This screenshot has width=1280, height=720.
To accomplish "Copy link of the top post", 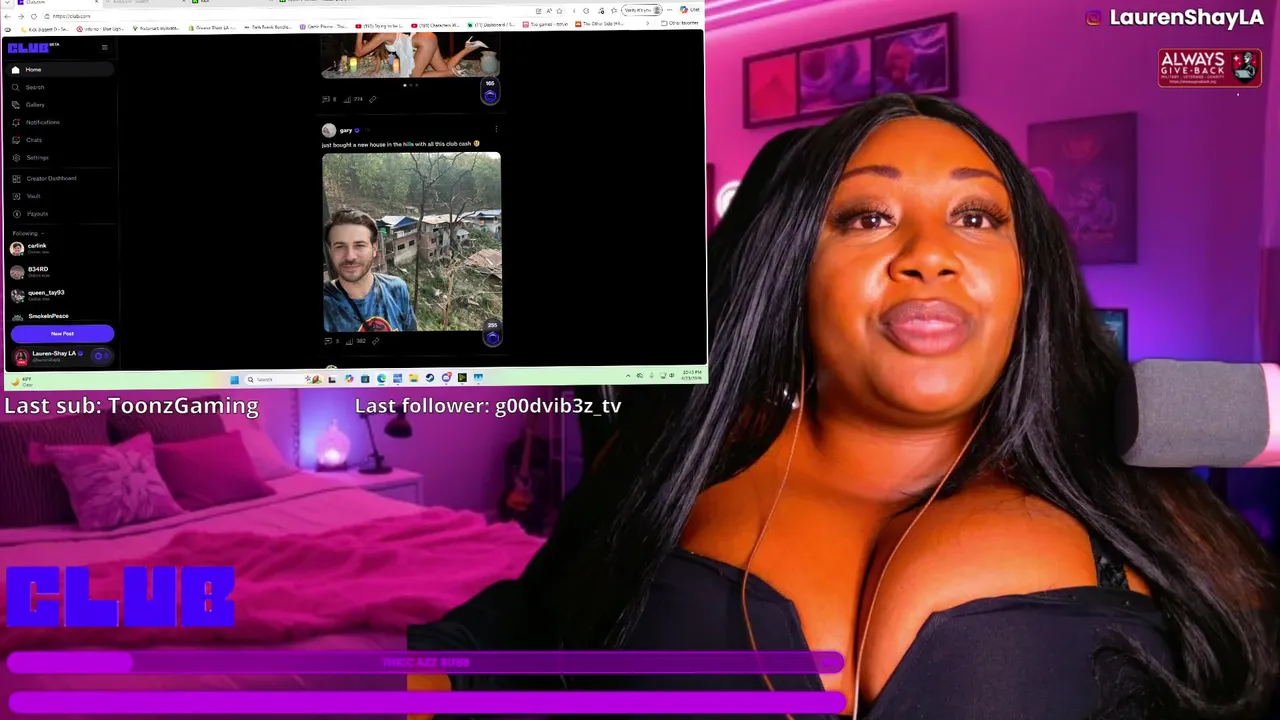I will (x=372, y=99).
